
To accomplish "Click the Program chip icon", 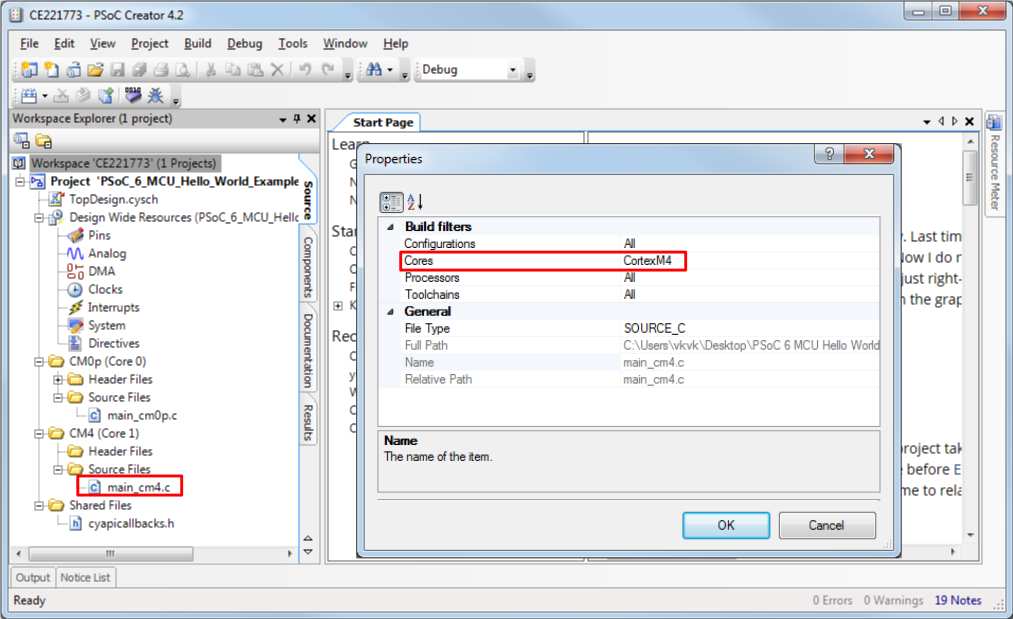I will click(133, 96).
